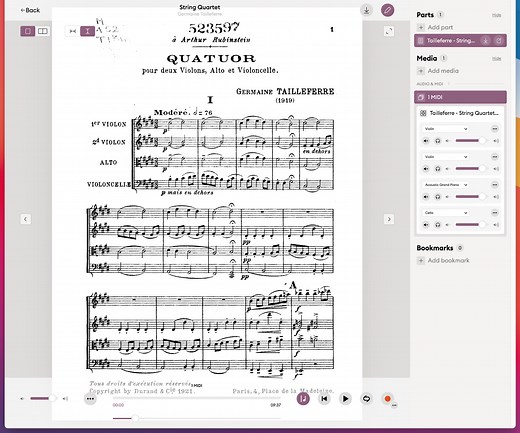Open player more options ellipsis

point(90,399)
